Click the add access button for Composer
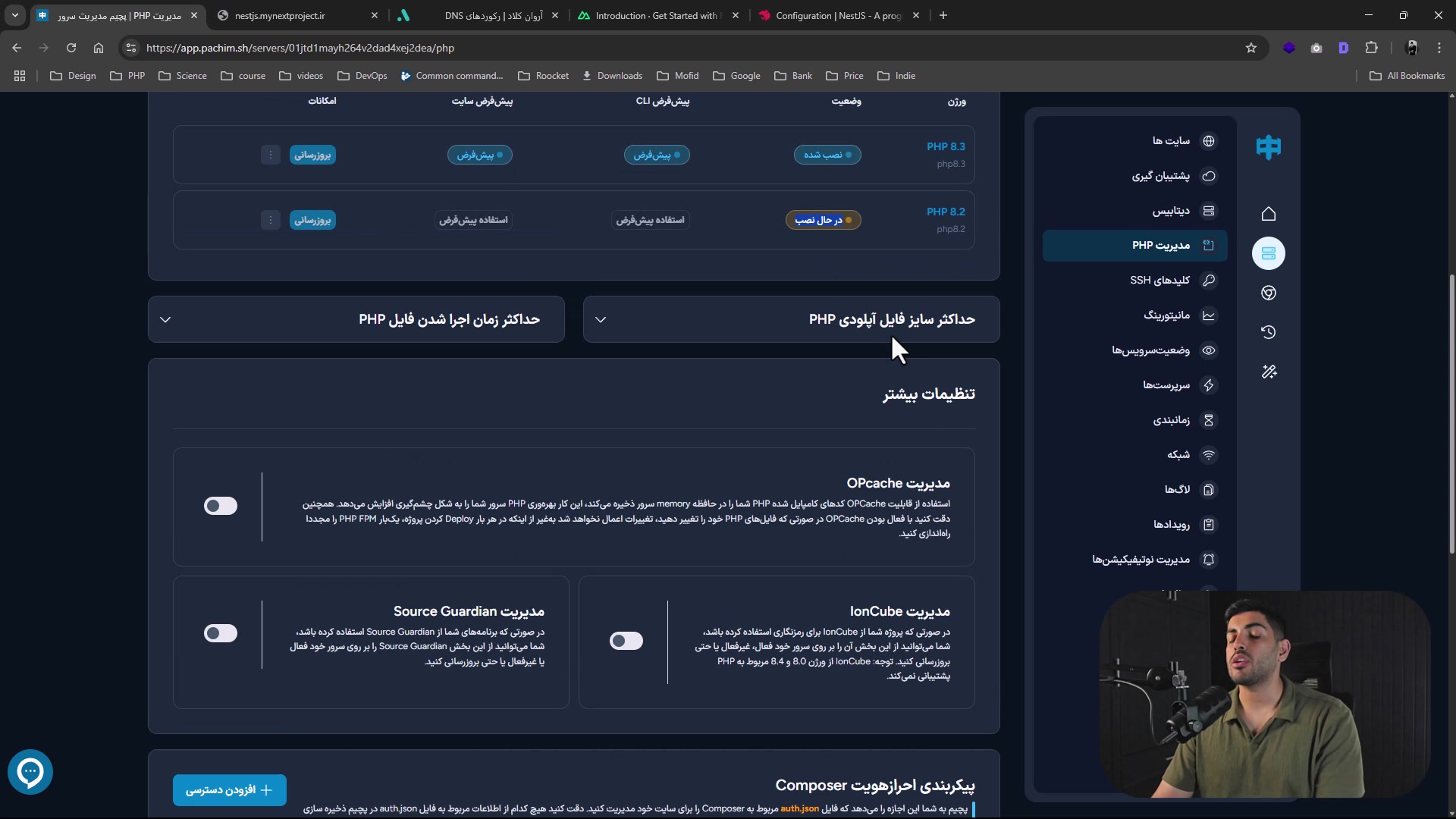The width and height of the screenshot is (1456, 819). (230, 790)
